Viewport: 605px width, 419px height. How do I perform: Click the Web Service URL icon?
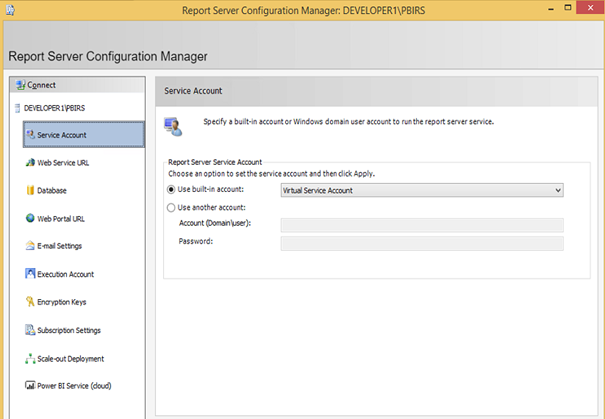coord(30,162)
